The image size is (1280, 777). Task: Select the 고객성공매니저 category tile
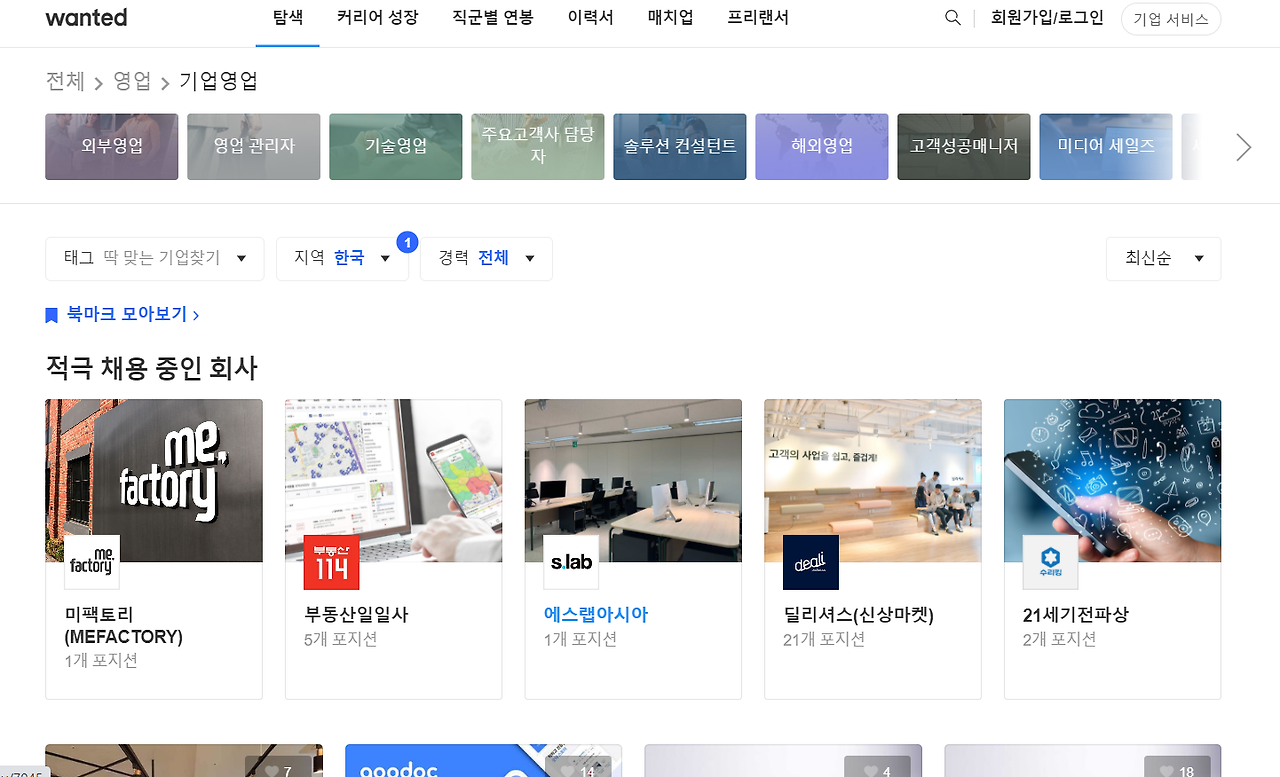[964, 146]
